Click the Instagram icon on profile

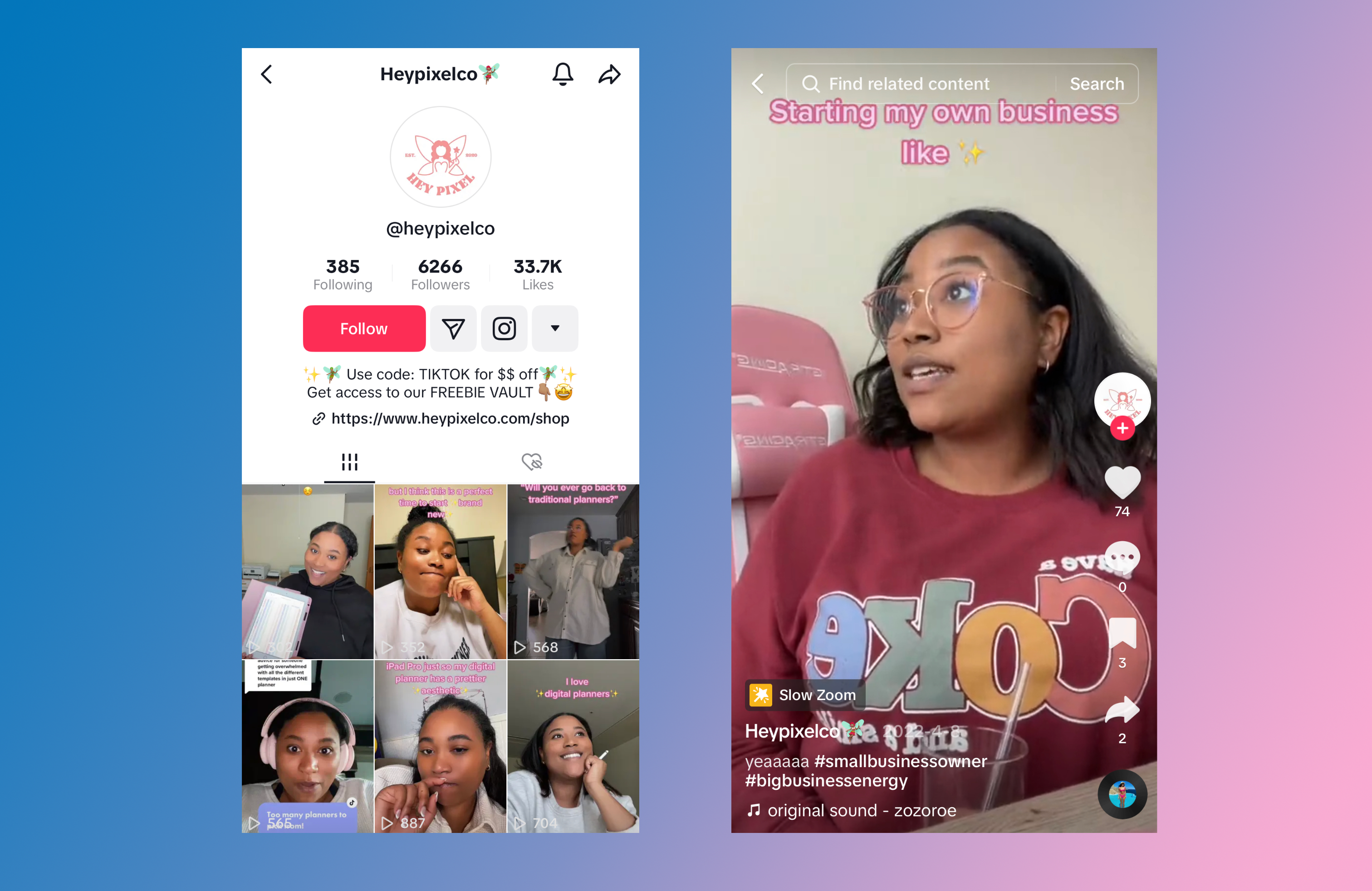503,327
